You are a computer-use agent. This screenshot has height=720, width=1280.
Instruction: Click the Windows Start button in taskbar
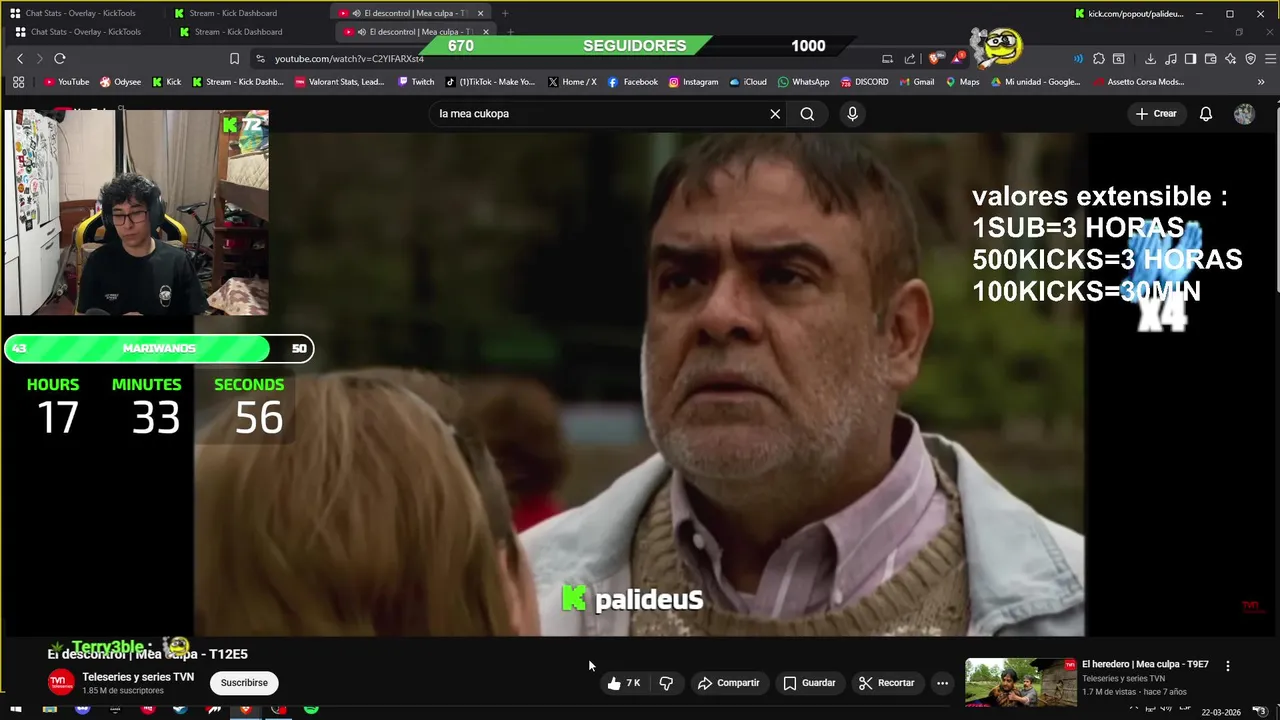coord(16,710)
